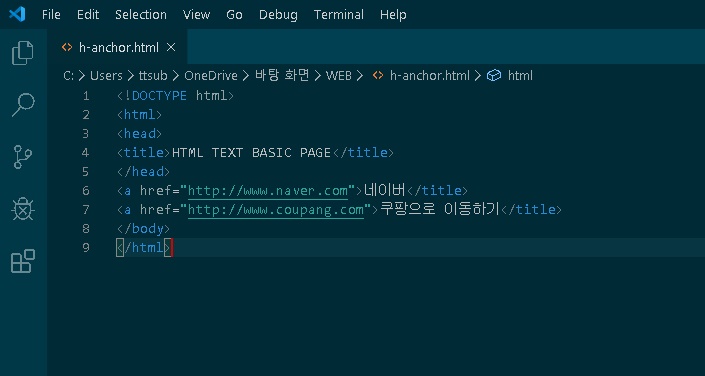Open the Edit menu

click(88, 15)
